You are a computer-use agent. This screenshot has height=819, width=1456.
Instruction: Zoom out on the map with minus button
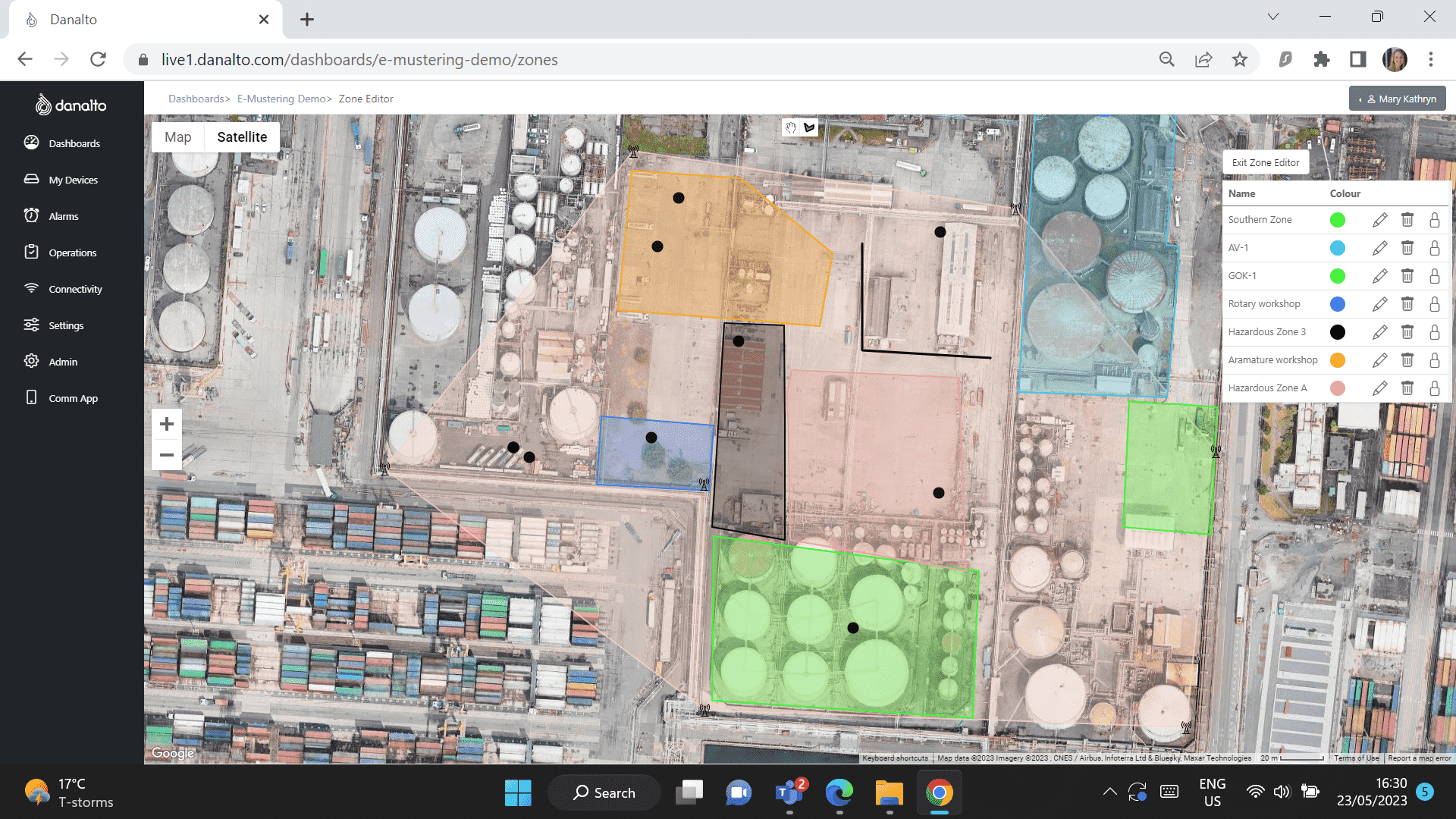[167, 455]
